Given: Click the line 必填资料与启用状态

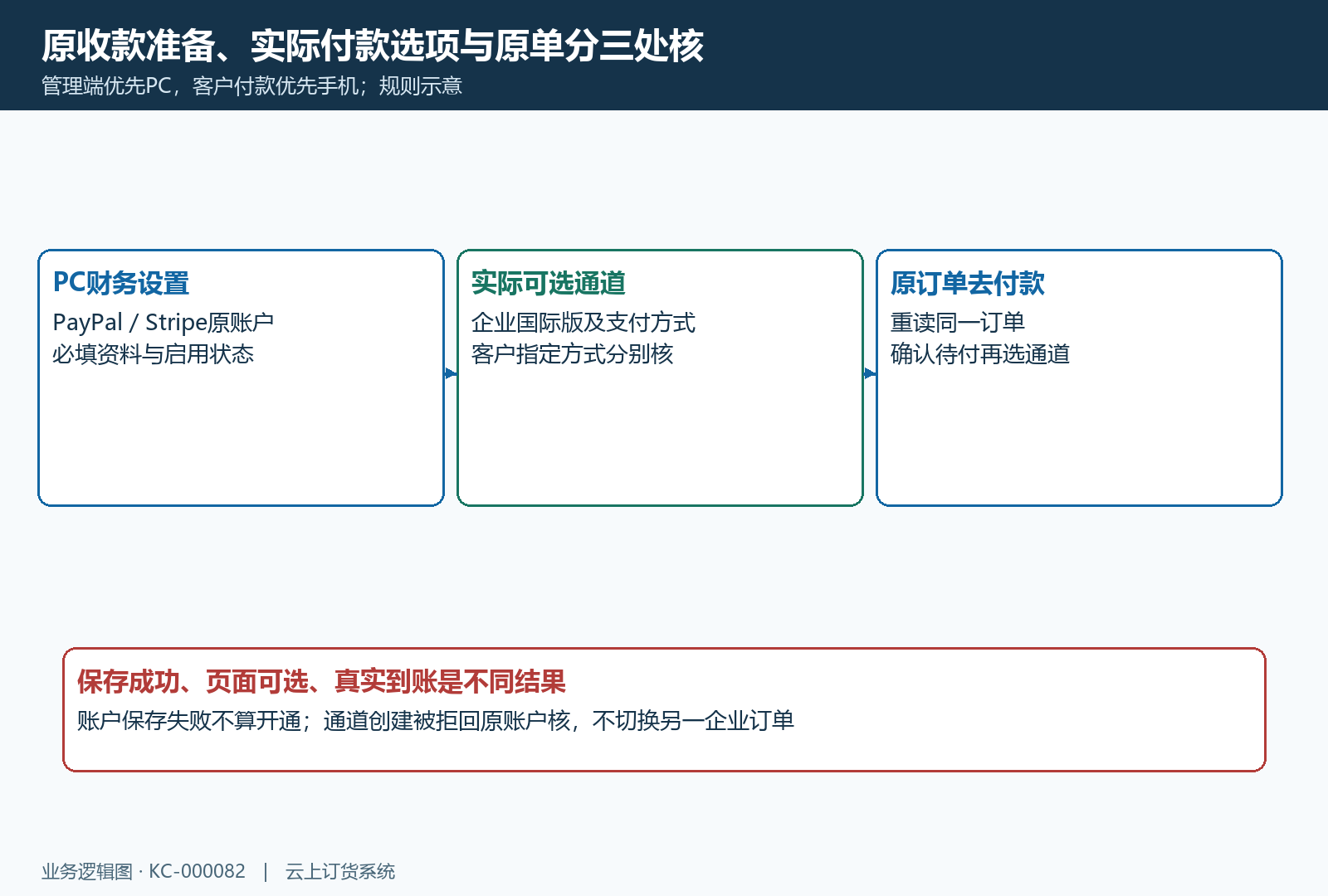Looking at the screenshot, I should (154, 354).
